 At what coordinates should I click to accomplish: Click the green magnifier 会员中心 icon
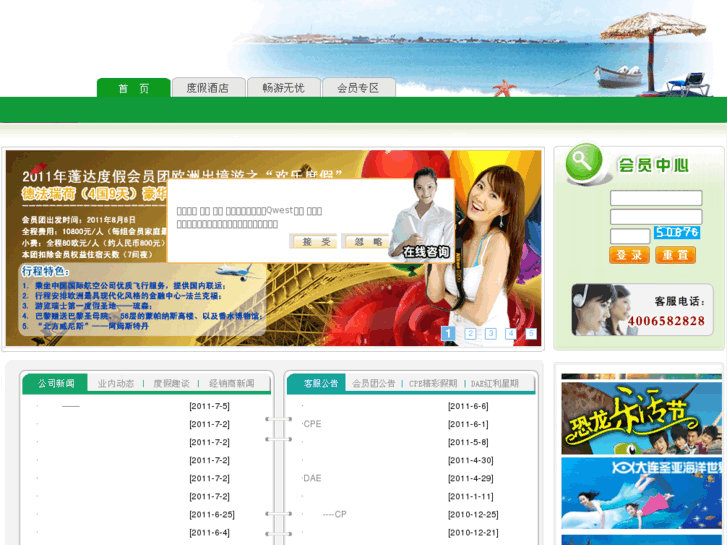tap(584, 163)
